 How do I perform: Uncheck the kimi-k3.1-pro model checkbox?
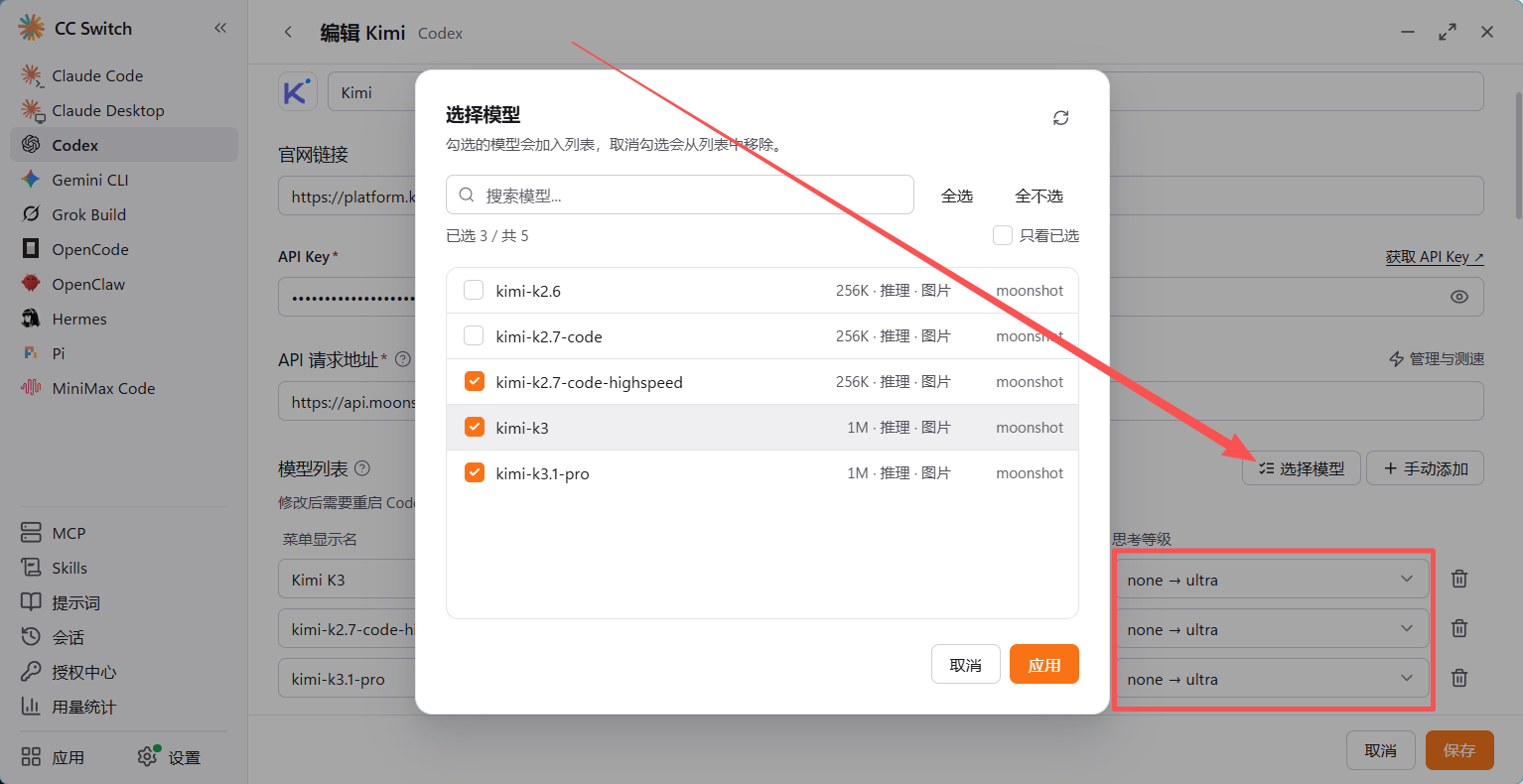[474, 472]
